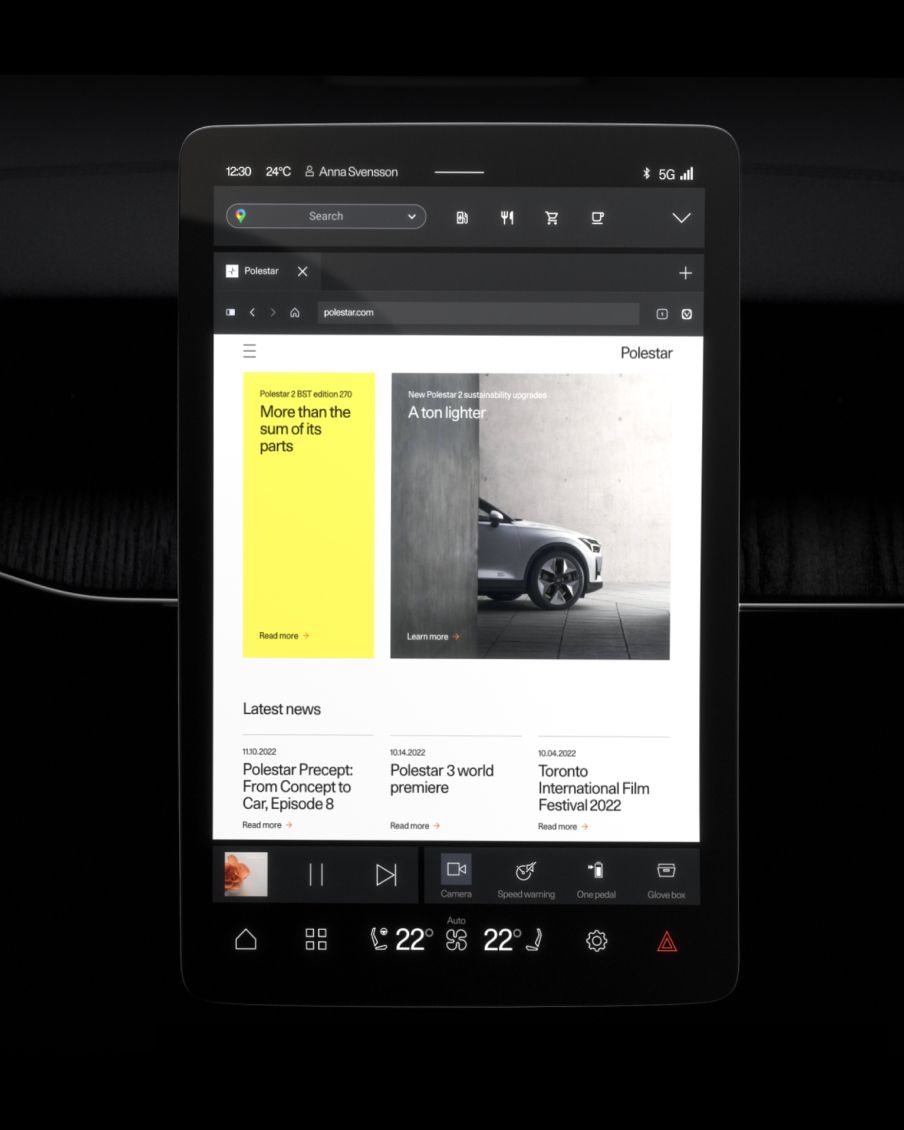Click Read more on the yellow BST edition card
904x1130 pixels.
pos(284,636)
